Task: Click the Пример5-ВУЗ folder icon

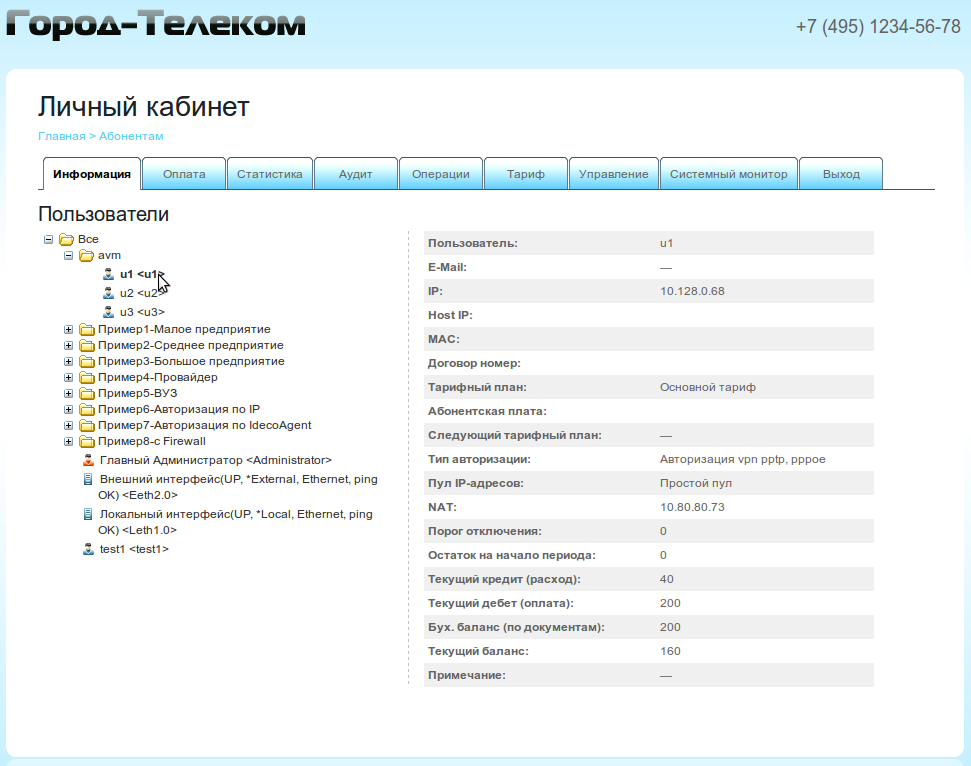Action: click(87, 394)
